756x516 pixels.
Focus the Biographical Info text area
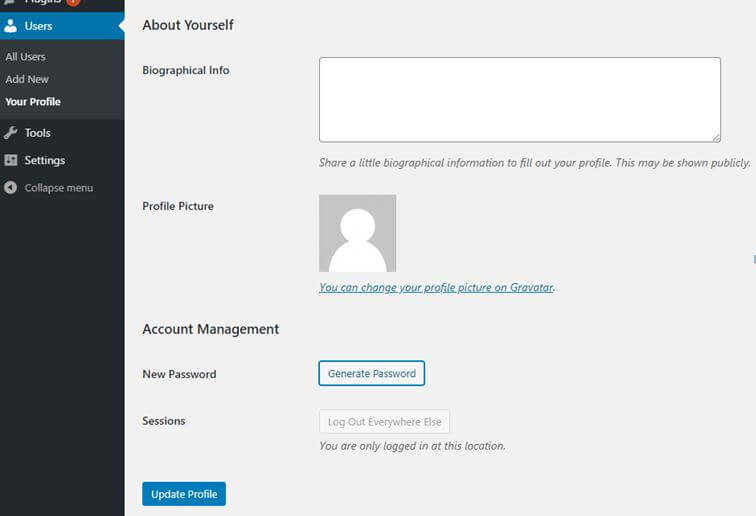coord(519,99)
